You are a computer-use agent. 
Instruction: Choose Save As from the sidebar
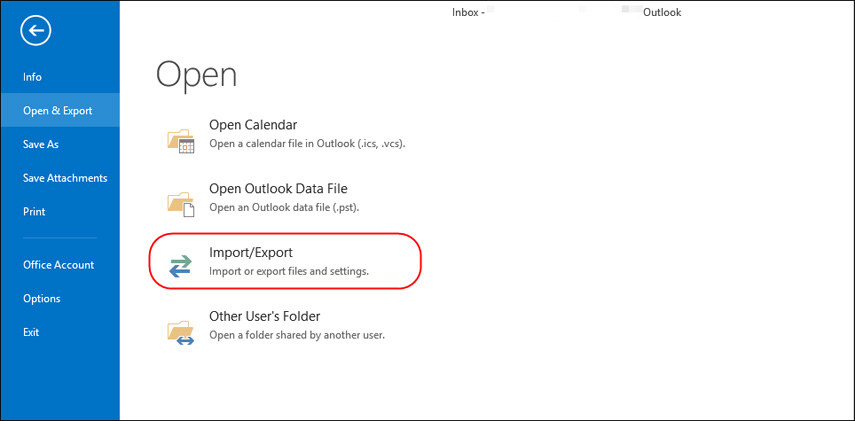pos(41,144)
